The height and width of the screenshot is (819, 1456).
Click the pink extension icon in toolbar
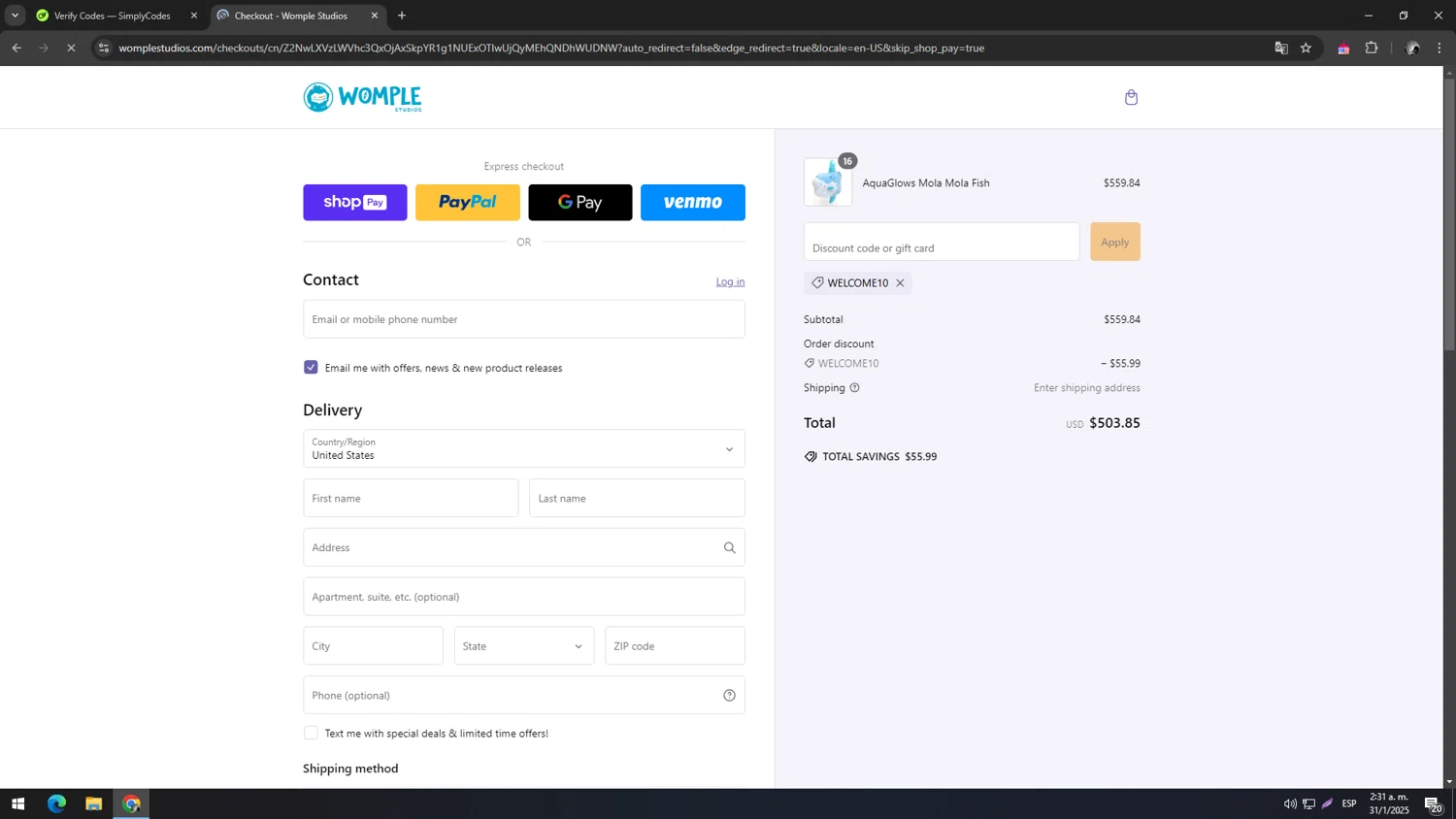click(1343, 49)
